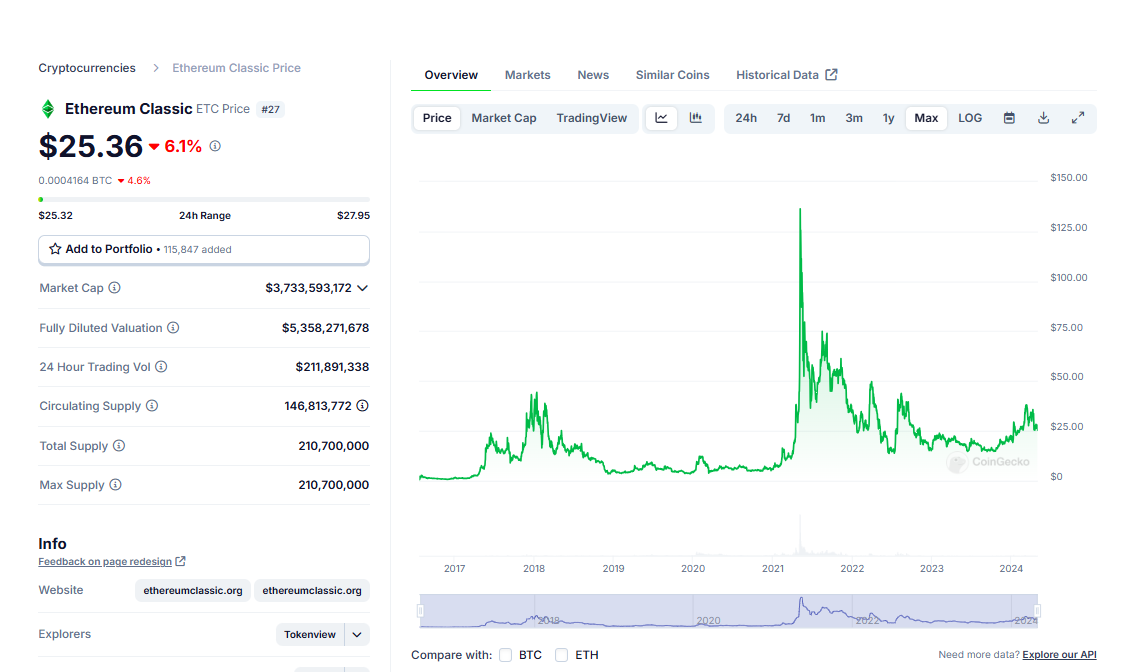Set chart range to Max

(926, 118)
